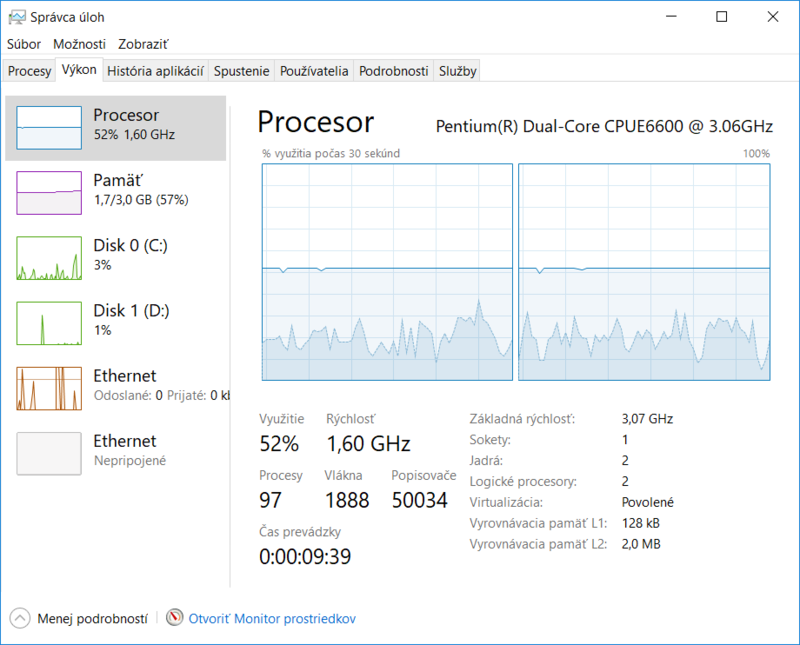Viewport: 800px width, 645px height.
Task: Click the first CPU usage graph
Action: 386,272
